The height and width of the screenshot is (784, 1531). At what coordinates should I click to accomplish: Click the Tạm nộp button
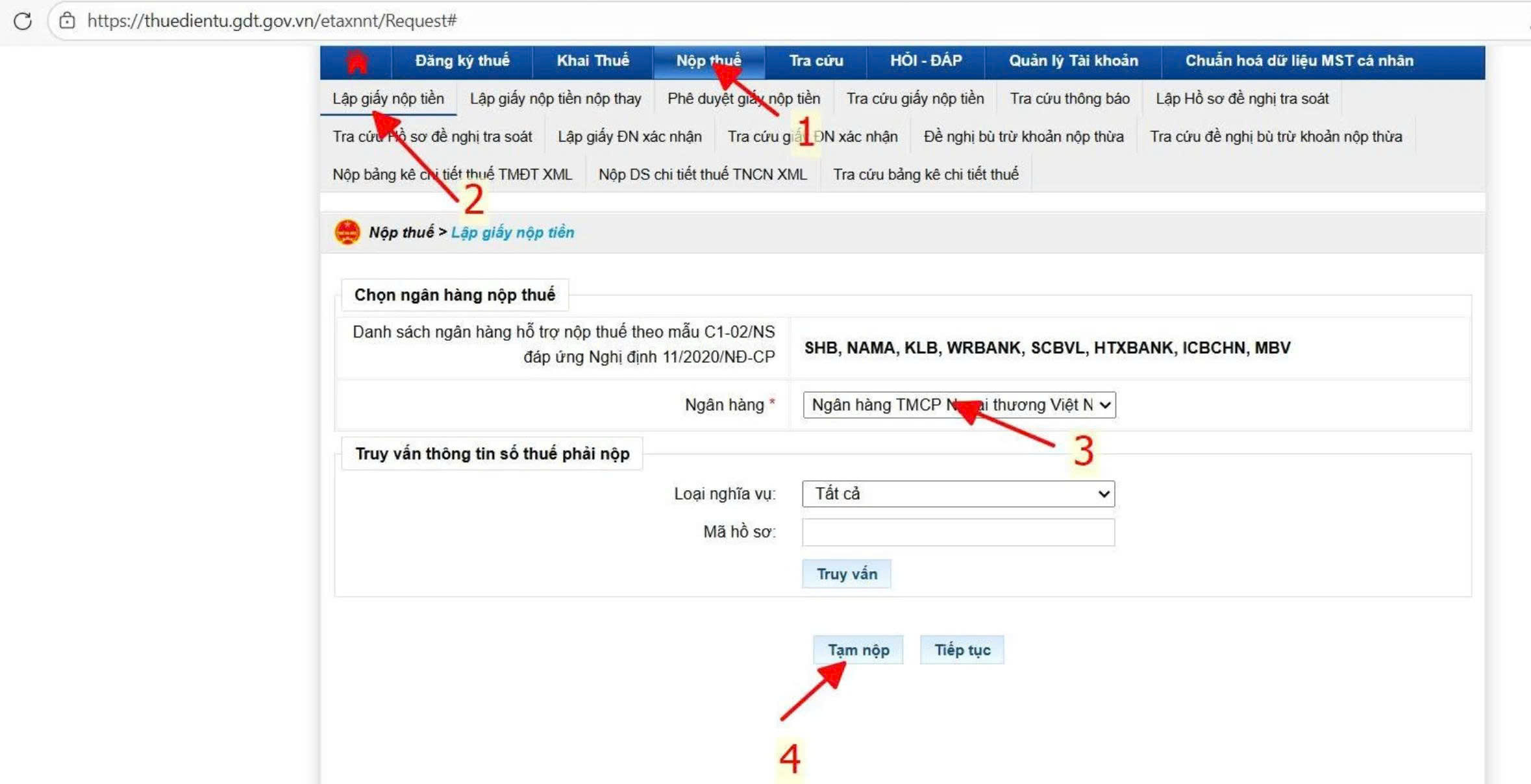[x=858, y=650]
